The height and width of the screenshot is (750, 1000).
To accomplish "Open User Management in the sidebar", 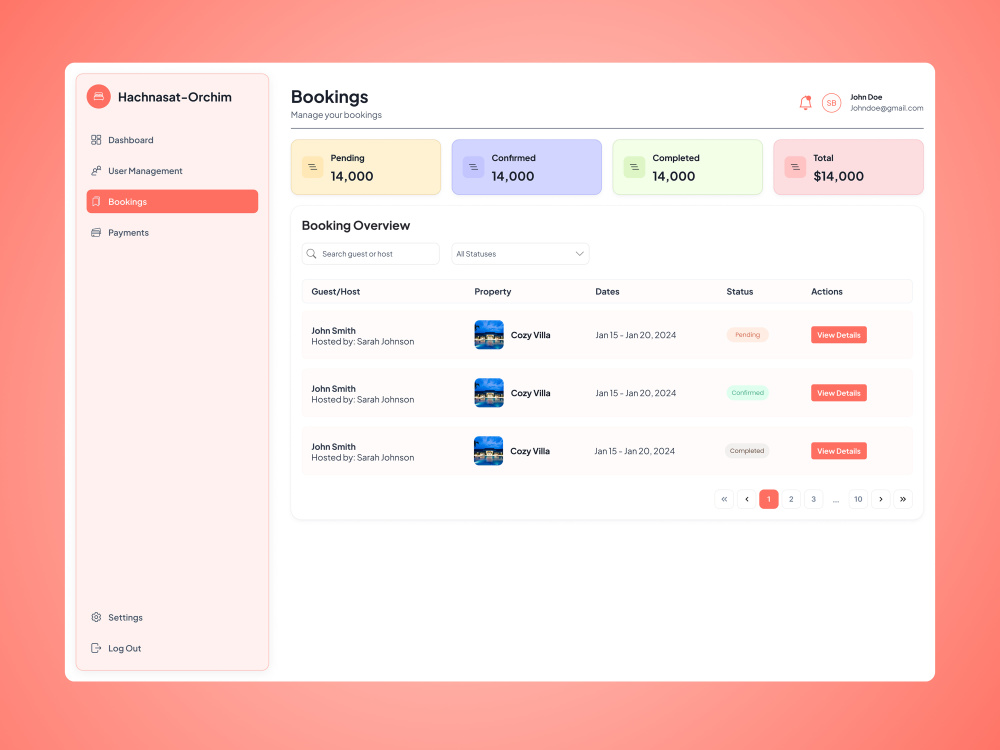I will coord(172,171).
